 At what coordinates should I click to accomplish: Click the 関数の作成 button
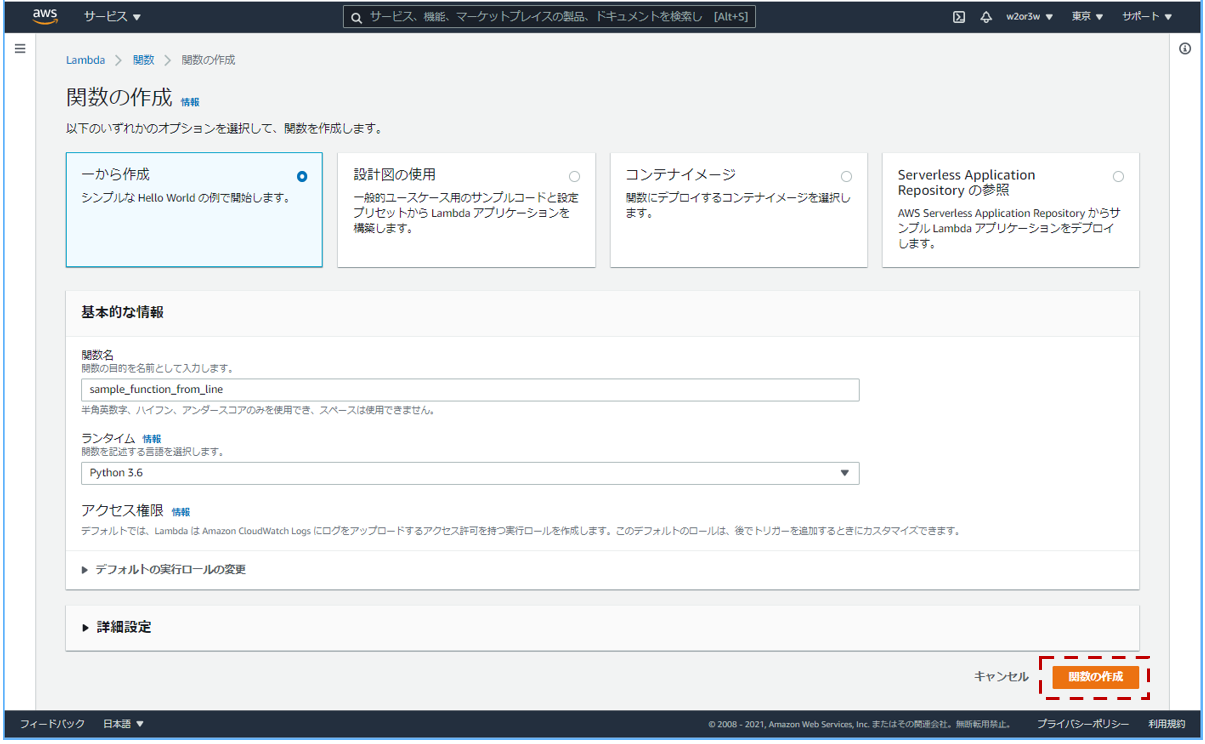pos(1096,676)
